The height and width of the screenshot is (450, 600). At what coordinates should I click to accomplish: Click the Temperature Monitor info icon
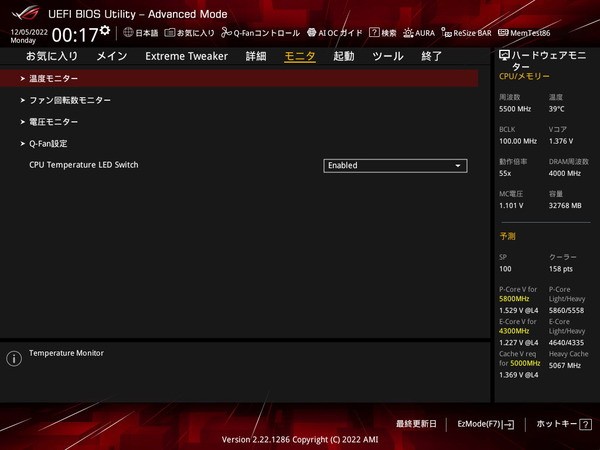click(14, 359)
